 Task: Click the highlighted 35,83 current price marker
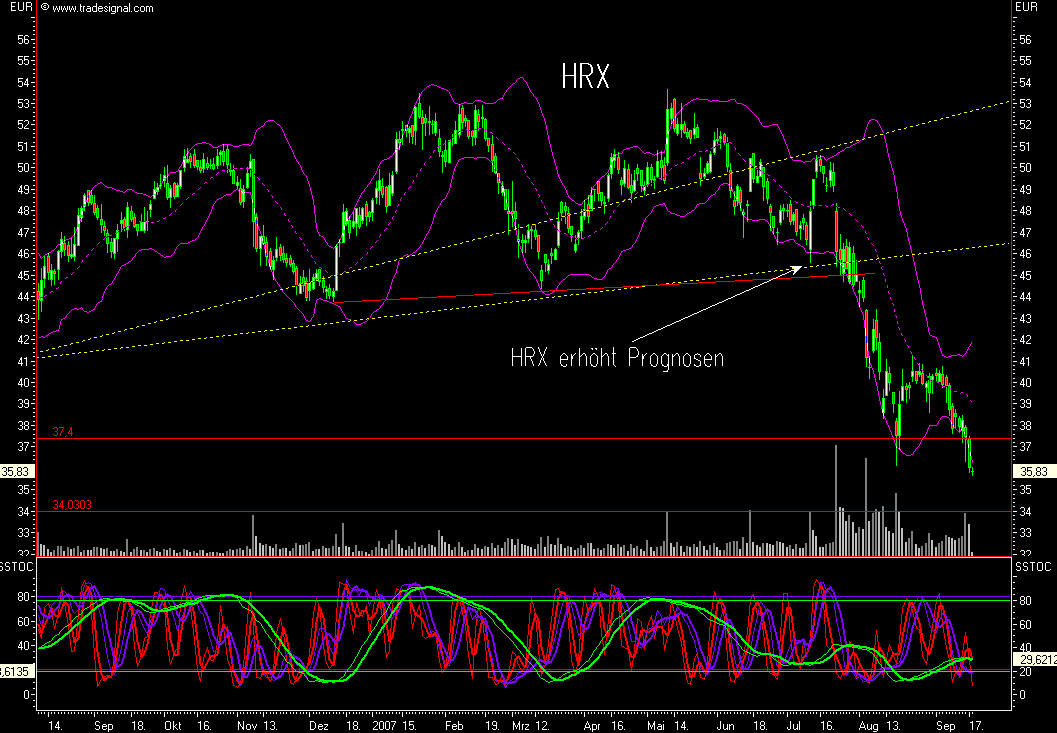click(x=1036, y=470)
